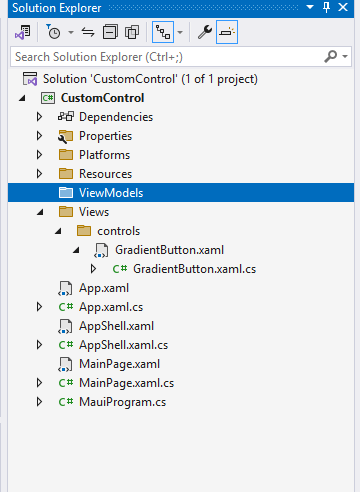Open the Pending Changes Filter

pyautogui.click(x=53, y=32)
